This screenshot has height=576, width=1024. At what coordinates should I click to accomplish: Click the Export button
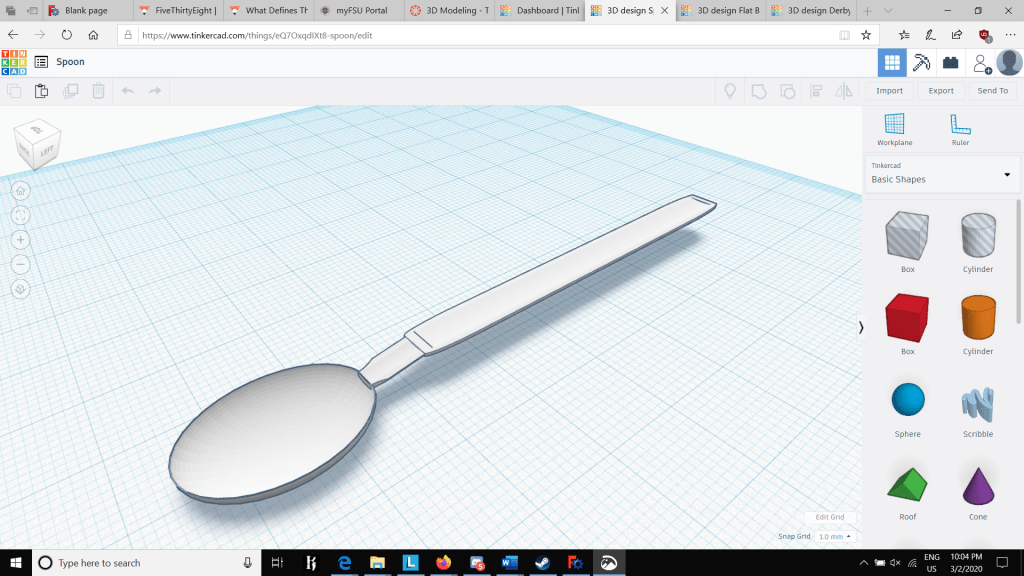point(940,91)
